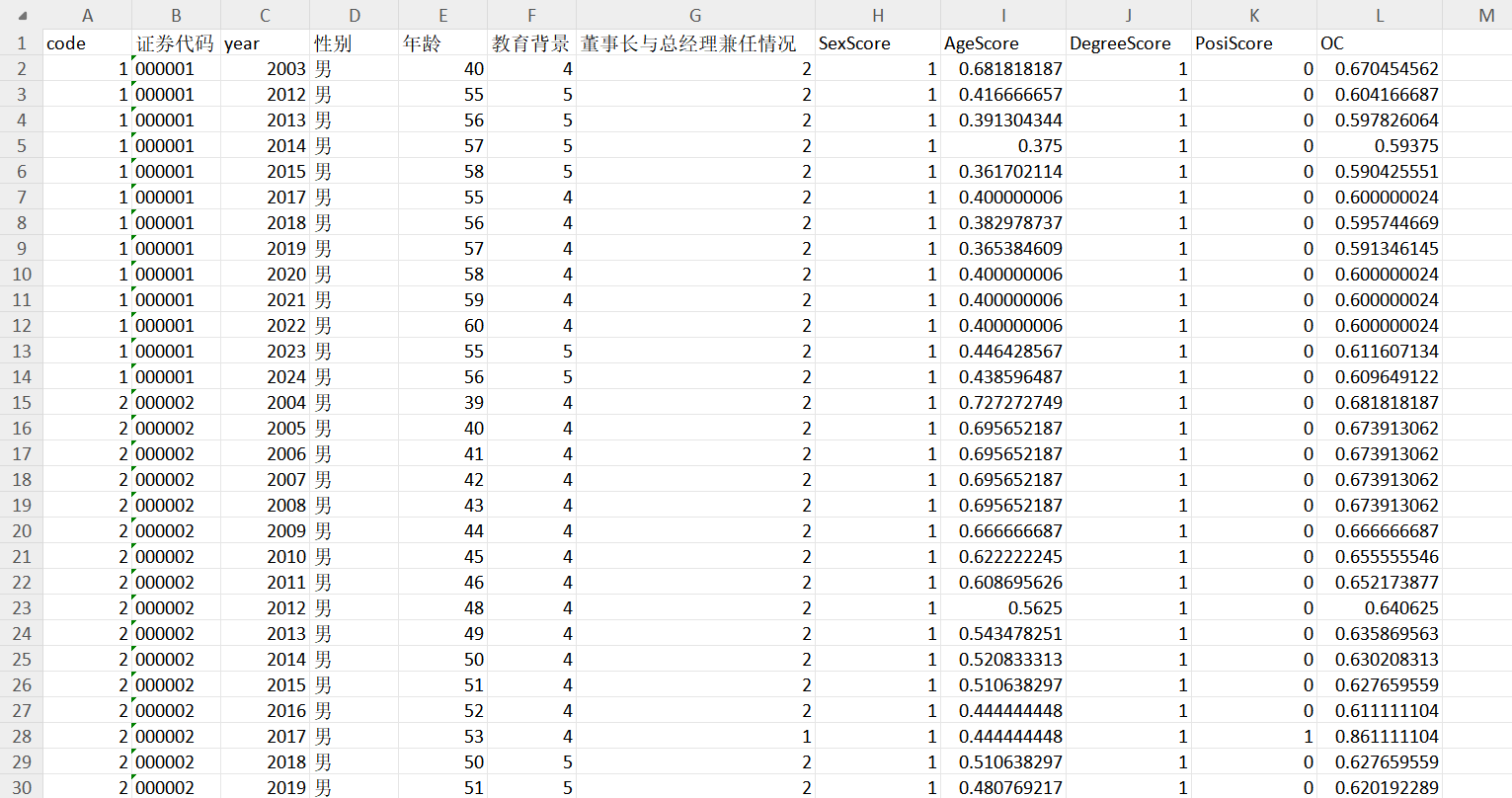Select the year 2024 cell

point(265,377)
